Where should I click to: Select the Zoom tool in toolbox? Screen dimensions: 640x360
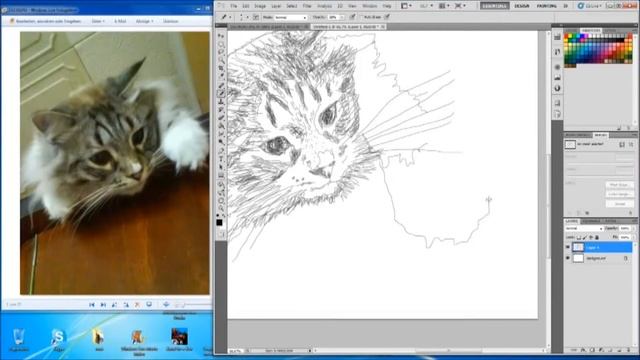coord(221,208)
